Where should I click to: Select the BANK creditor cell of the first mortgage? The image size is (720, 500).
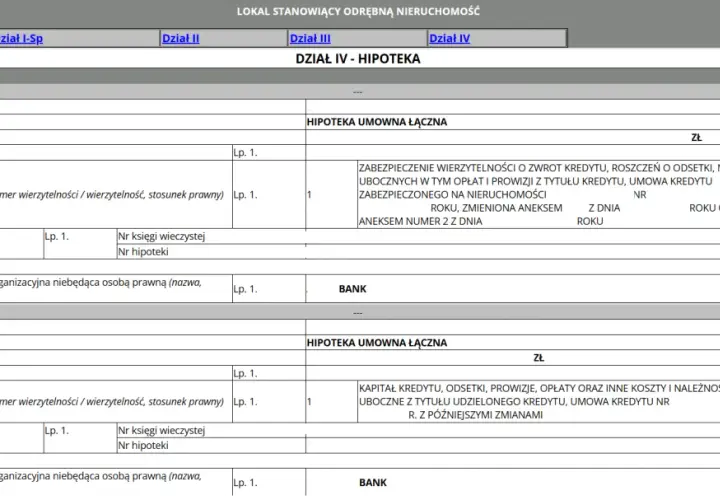tap(512, 289)
